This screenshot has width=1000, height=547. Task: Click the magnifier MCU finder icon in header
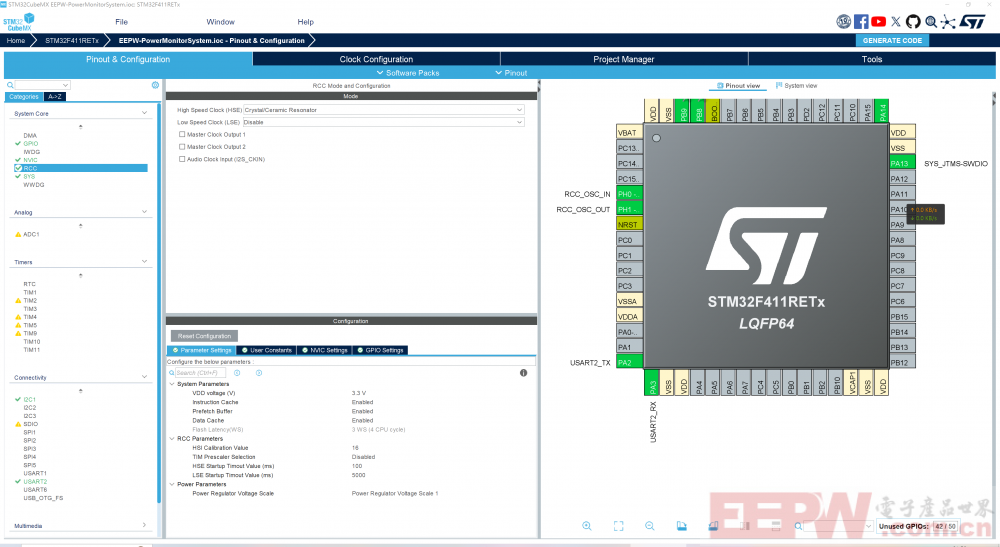pyautogui.click(x=931, y=22)
